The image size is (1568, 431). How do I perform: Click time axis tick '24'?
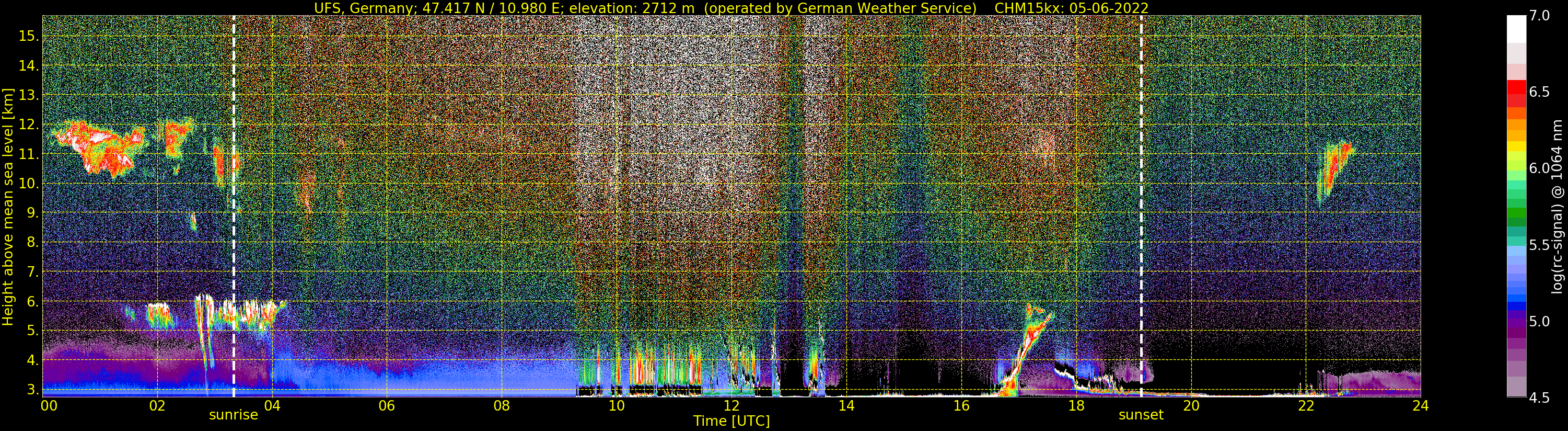(x=1421, y=406)
